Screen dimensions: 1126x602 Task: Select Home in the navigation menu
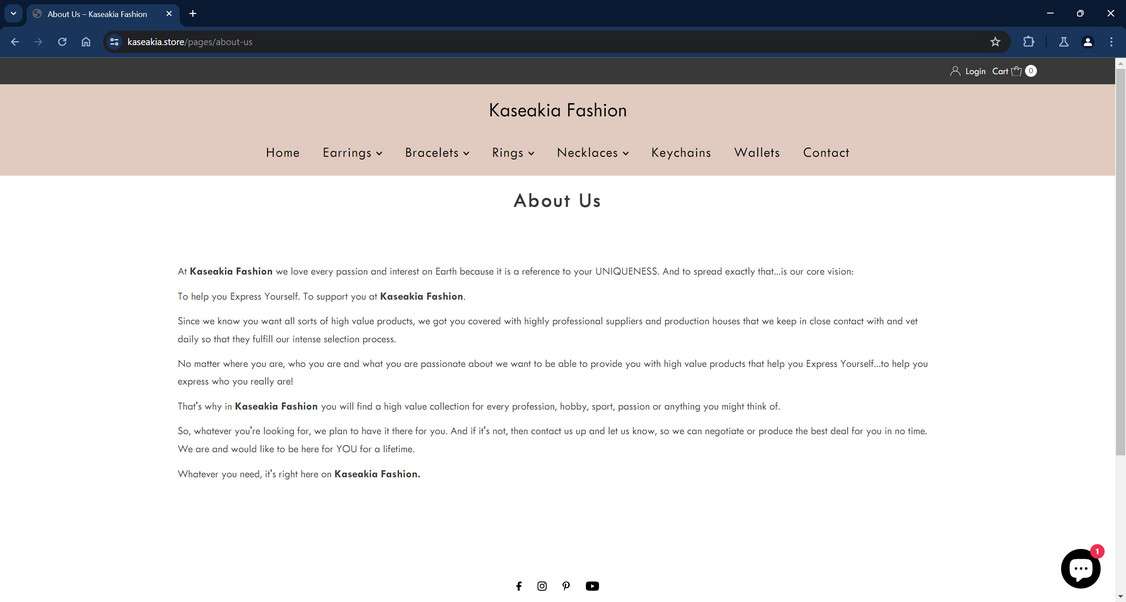click(x=283, y=152)
